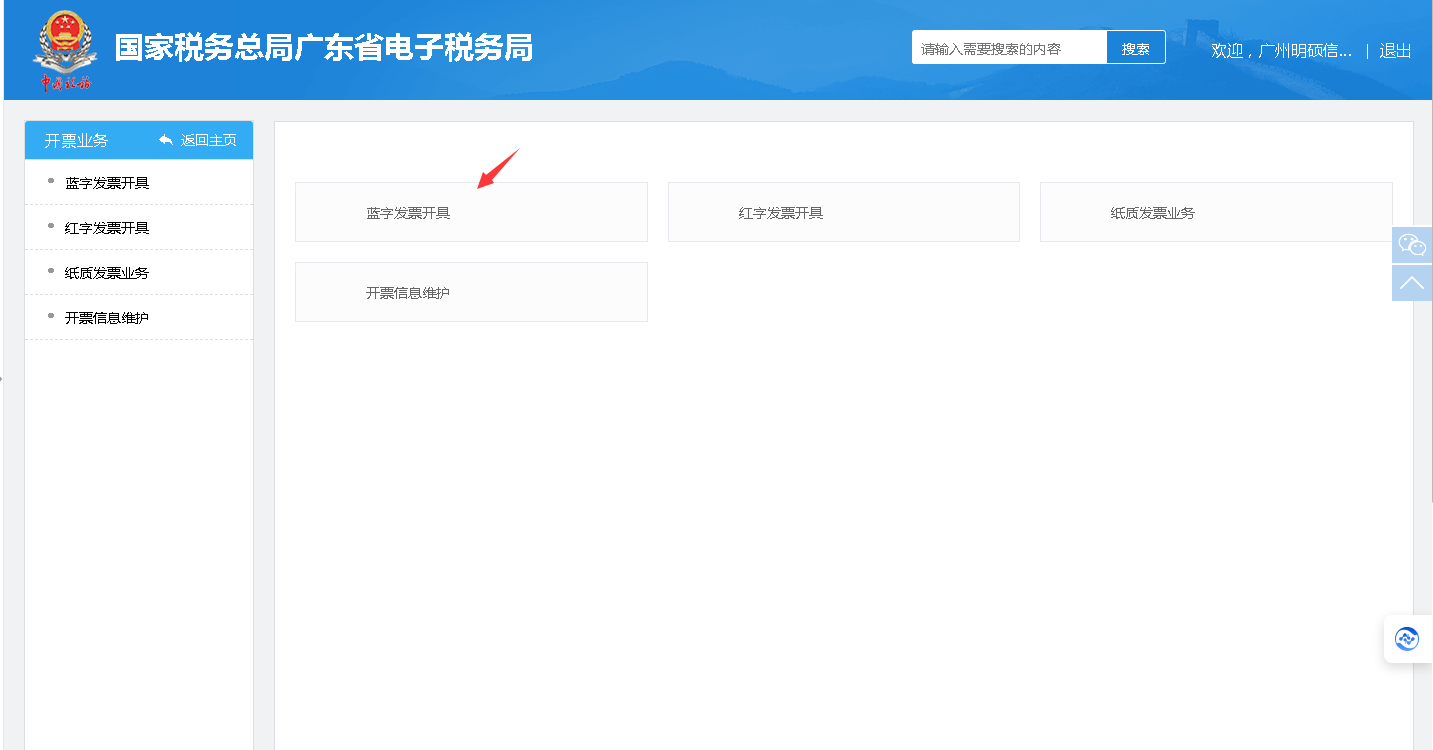Select 蓝字发票开具 in the left sidebar

(107, 183)
